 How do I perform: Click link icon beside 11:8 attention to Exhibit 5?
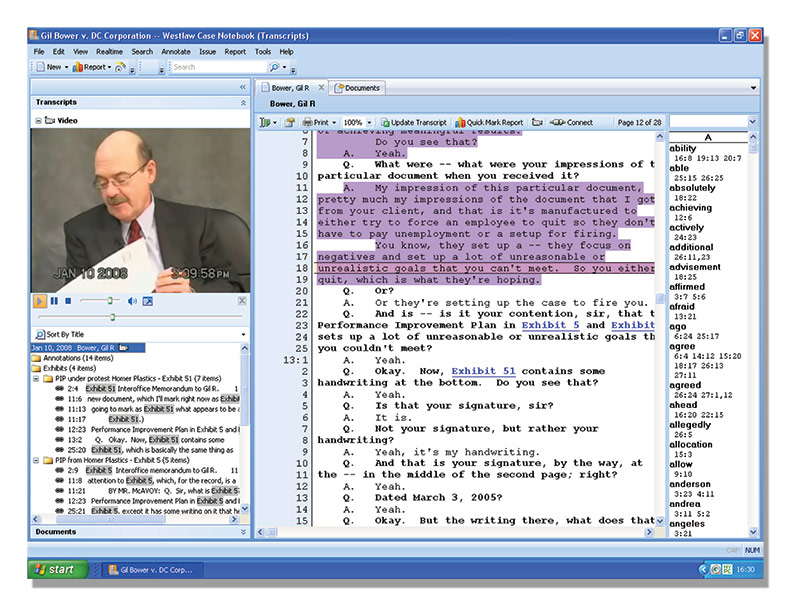tap(60, 480)
